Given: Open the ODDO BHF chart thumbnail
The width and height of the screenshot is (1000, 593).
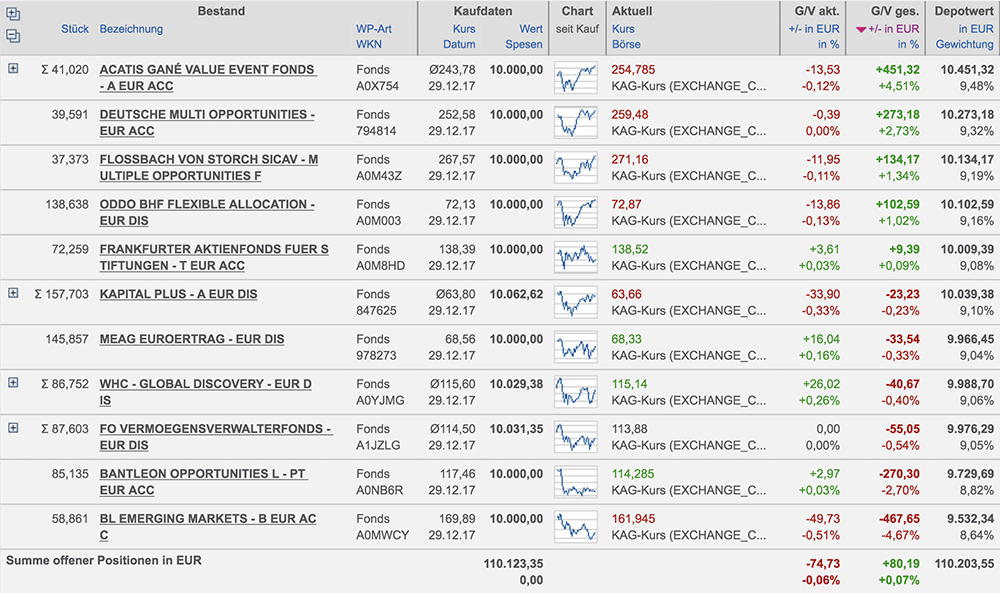Looking at the screenshot, I should (576, 212).
